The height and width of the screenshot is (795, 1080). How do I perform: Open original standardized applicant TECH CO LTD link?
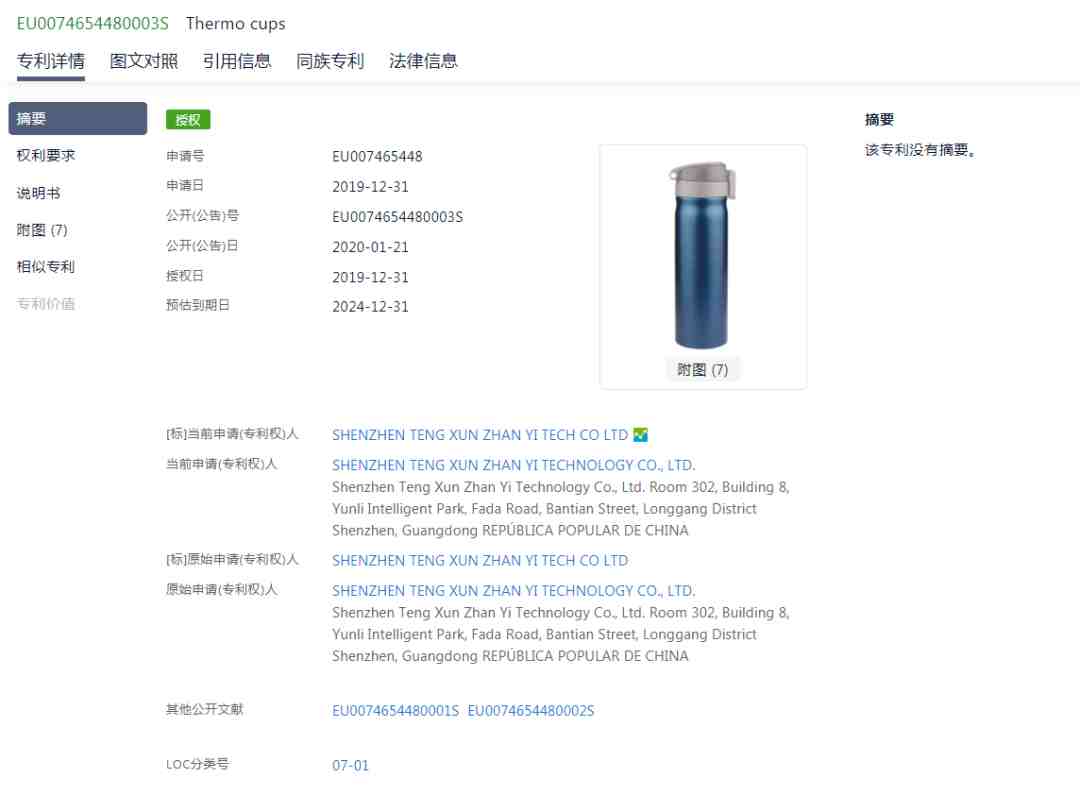click(480, 560)
